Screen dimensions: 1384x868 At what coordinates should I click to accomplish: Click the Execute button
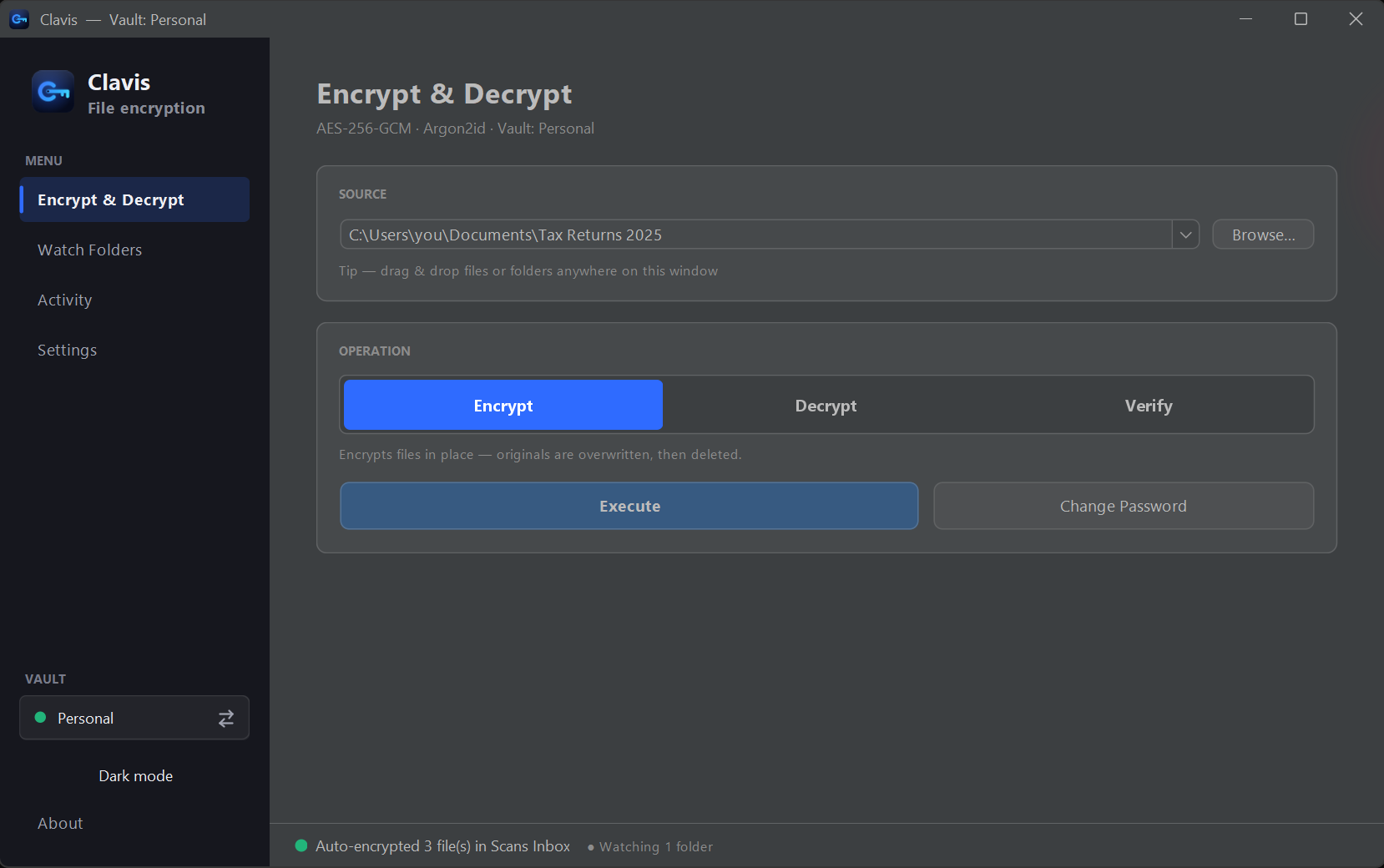tap(629, 506)
